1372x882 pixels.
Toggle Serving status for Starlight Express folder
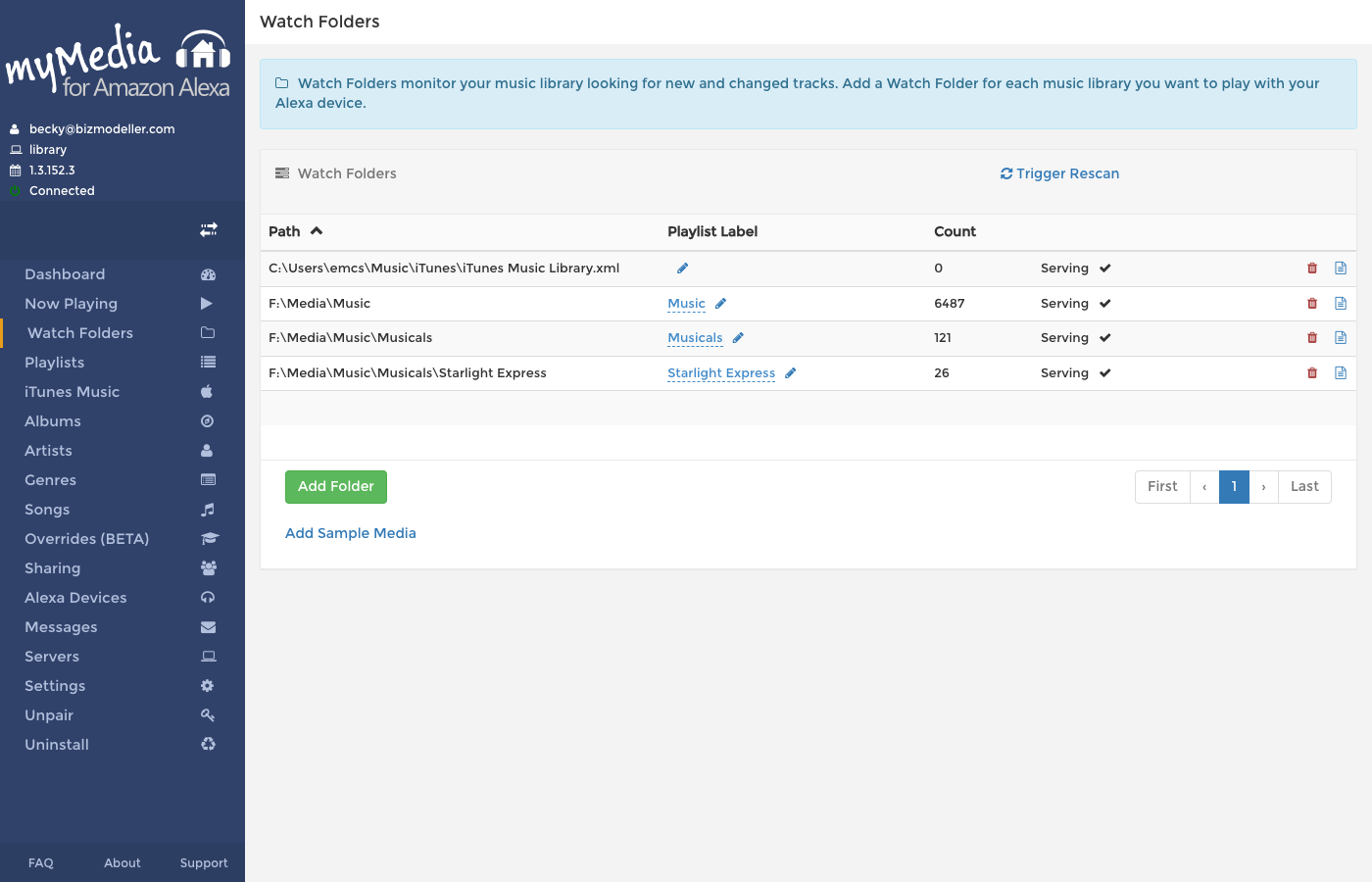coord(1104,373)
